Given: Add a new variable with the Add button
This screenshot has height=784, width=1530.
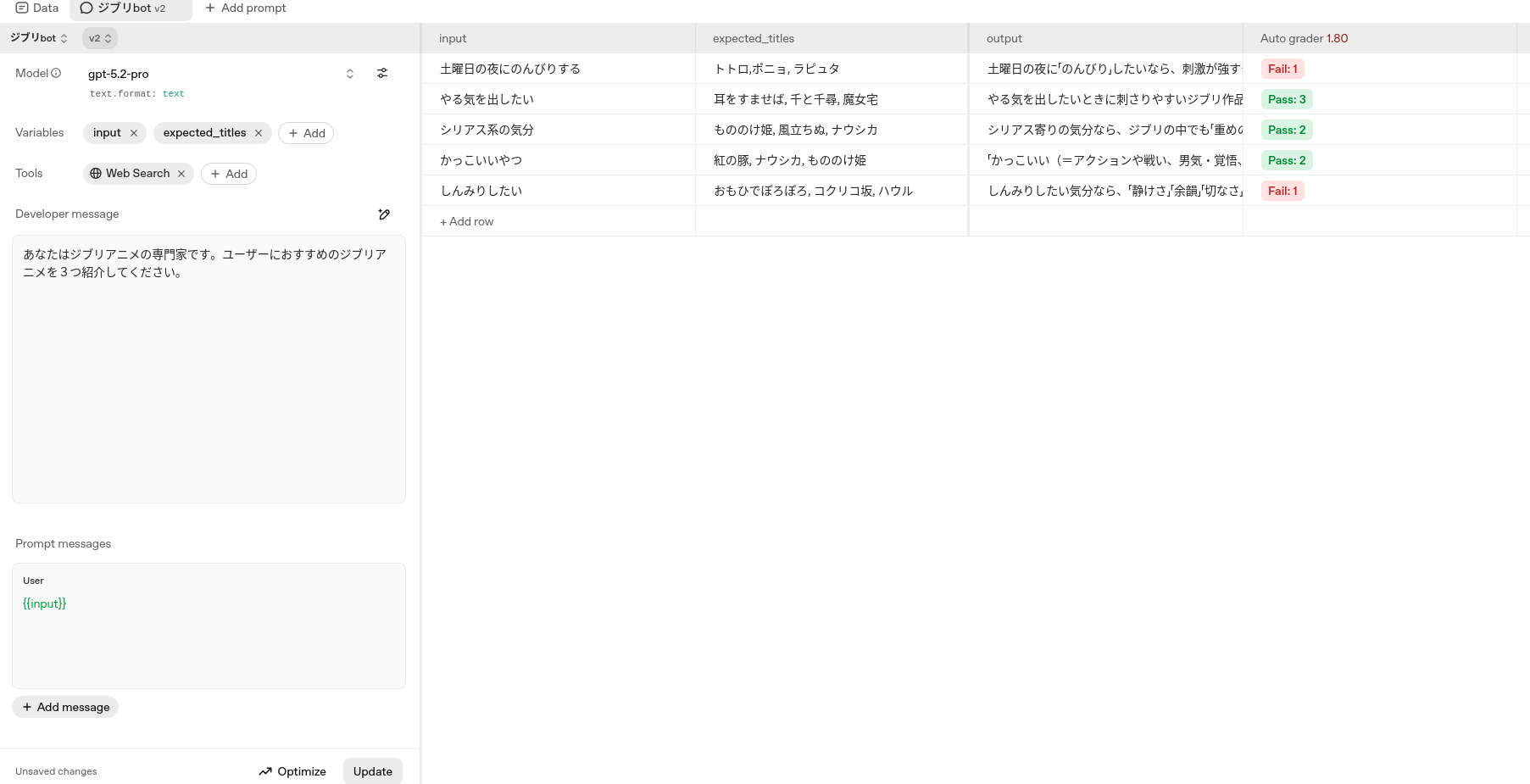Looking at the screenshot, I should [306, 133].
